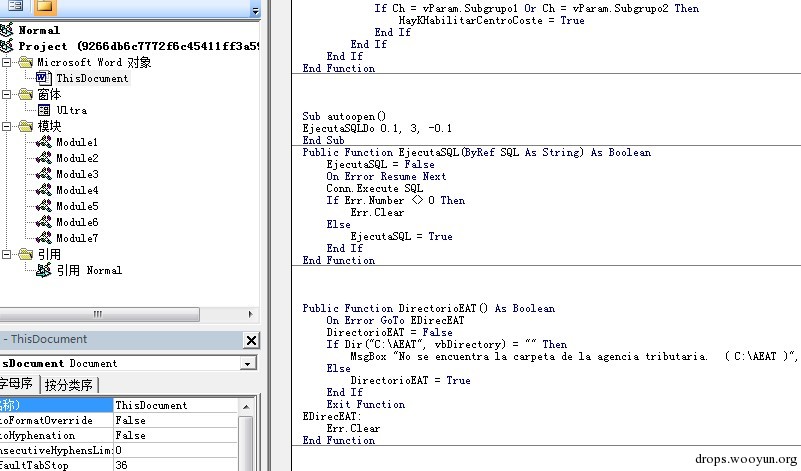Image resolution: width=801 pixels, height=471 pixels.
Task: Click the 'On Error GoTo EDirecEAT' line
Action: pos(395,320)
